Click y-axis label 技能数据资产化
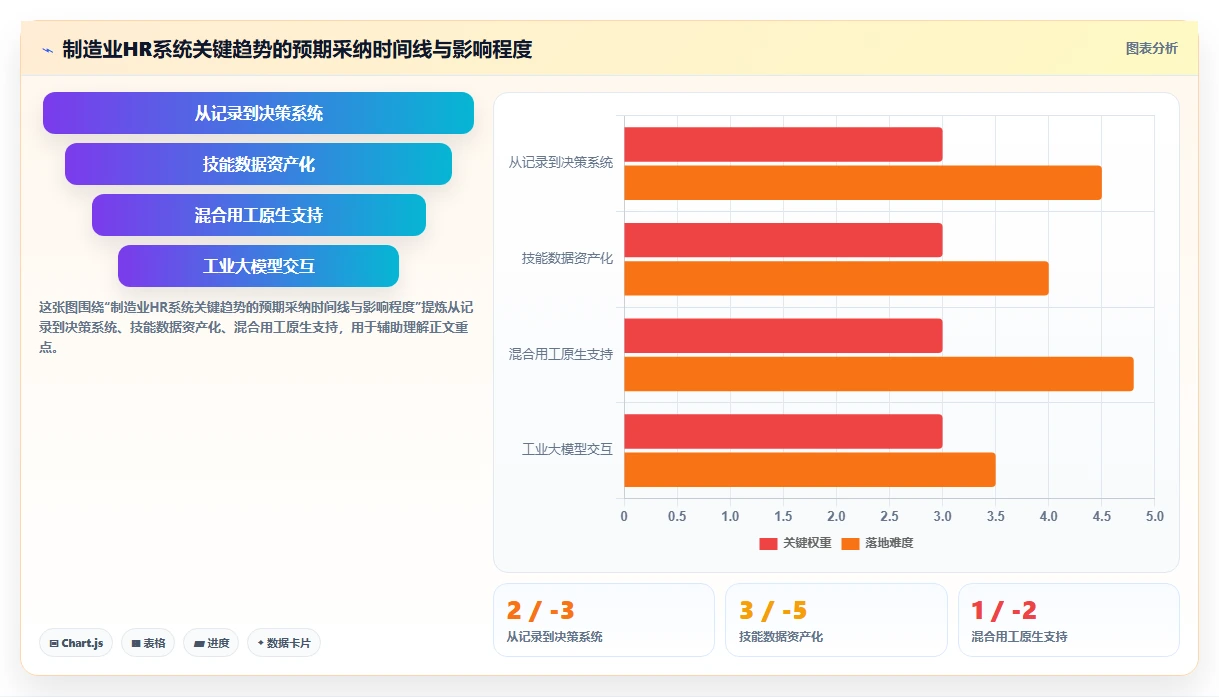The height and width of the screenshot is (697, 1219). click(x=567, y=258)
